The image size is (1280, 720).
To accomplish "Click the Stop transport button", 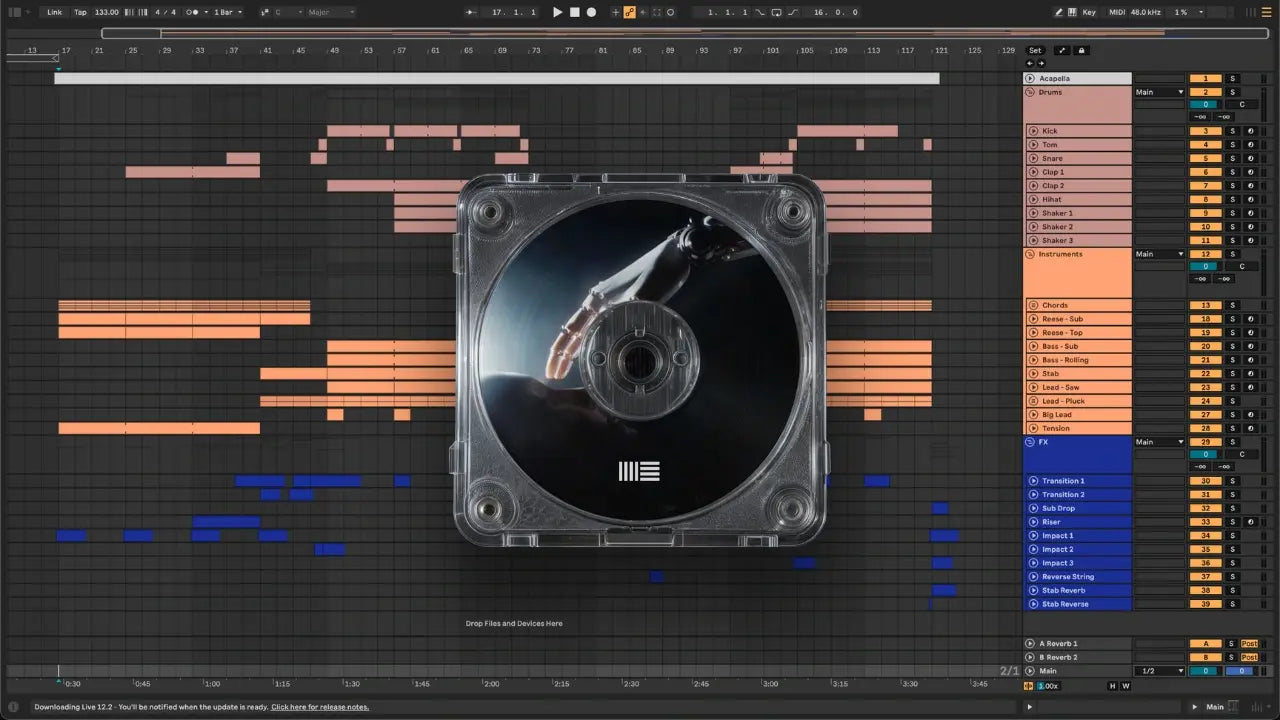I will pos(574,12).
